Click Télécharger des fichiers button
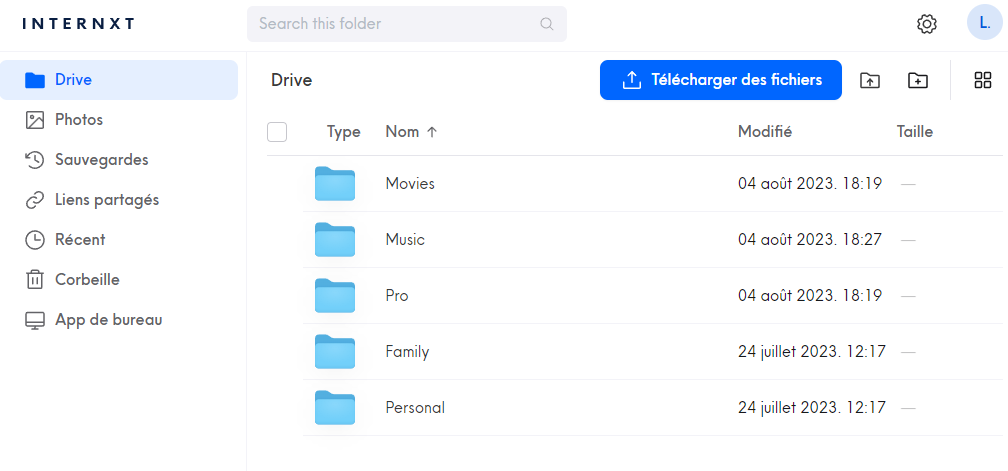The height and width of the screenshot is (471, 1008). click(x=720, y=80)
